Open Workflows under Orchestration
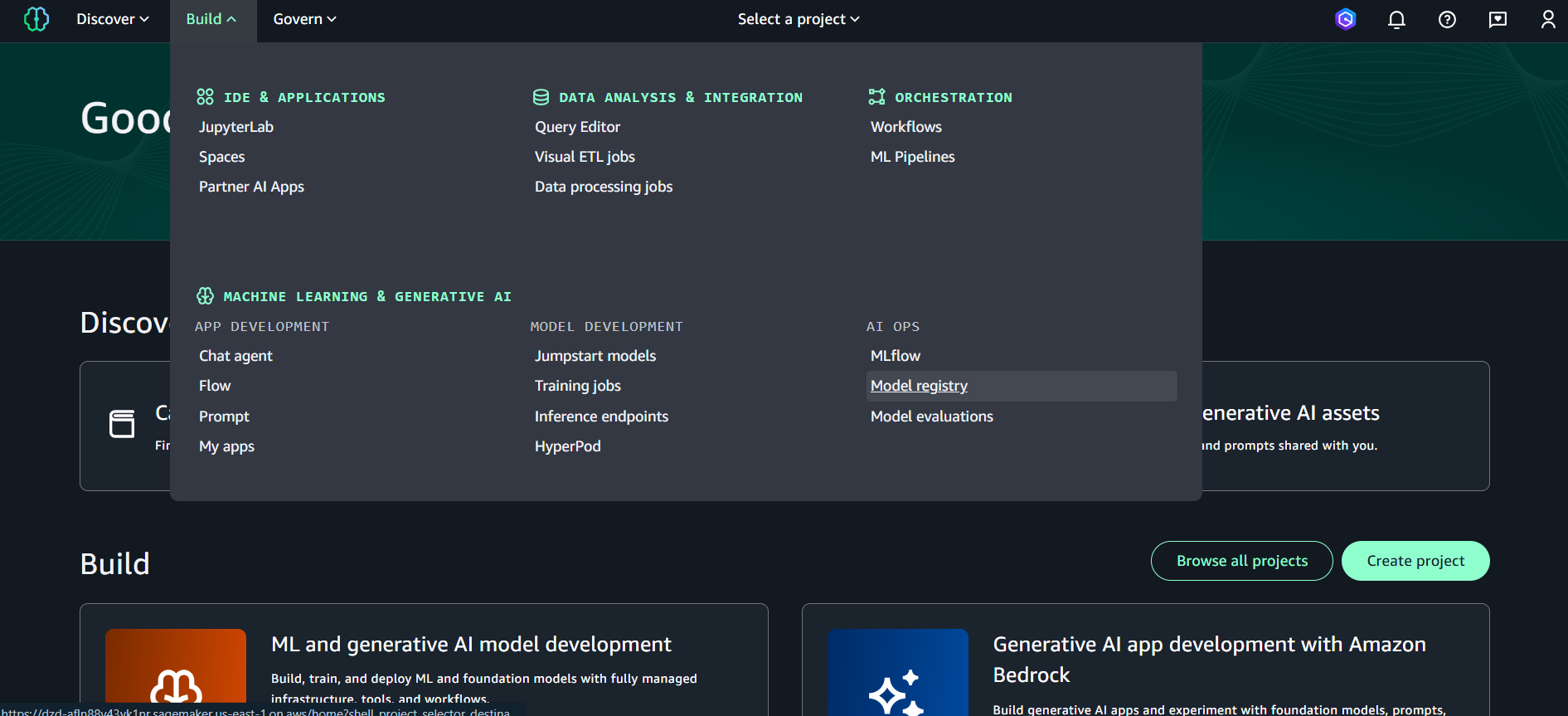 (906, 127)
